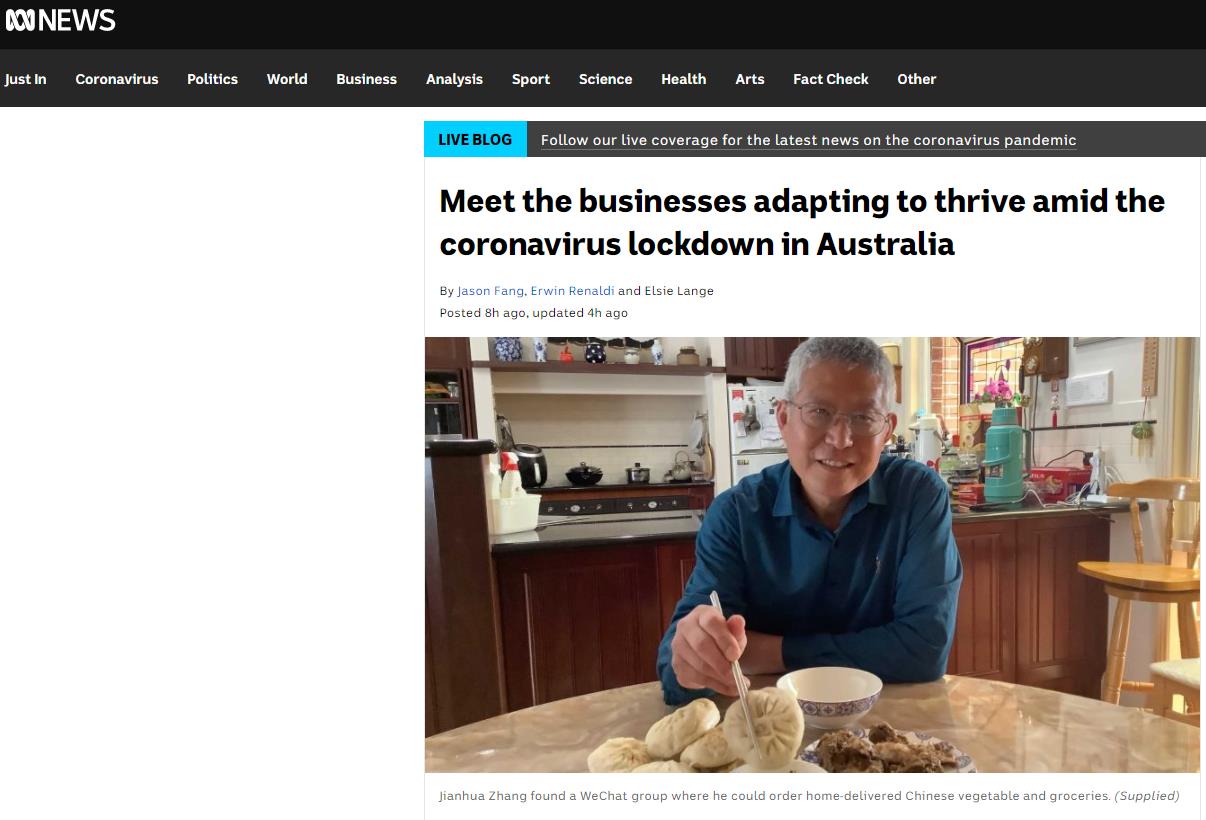Click the LIVE BLOG label
The image size is (1206, 820).
[x=475, y=140]
